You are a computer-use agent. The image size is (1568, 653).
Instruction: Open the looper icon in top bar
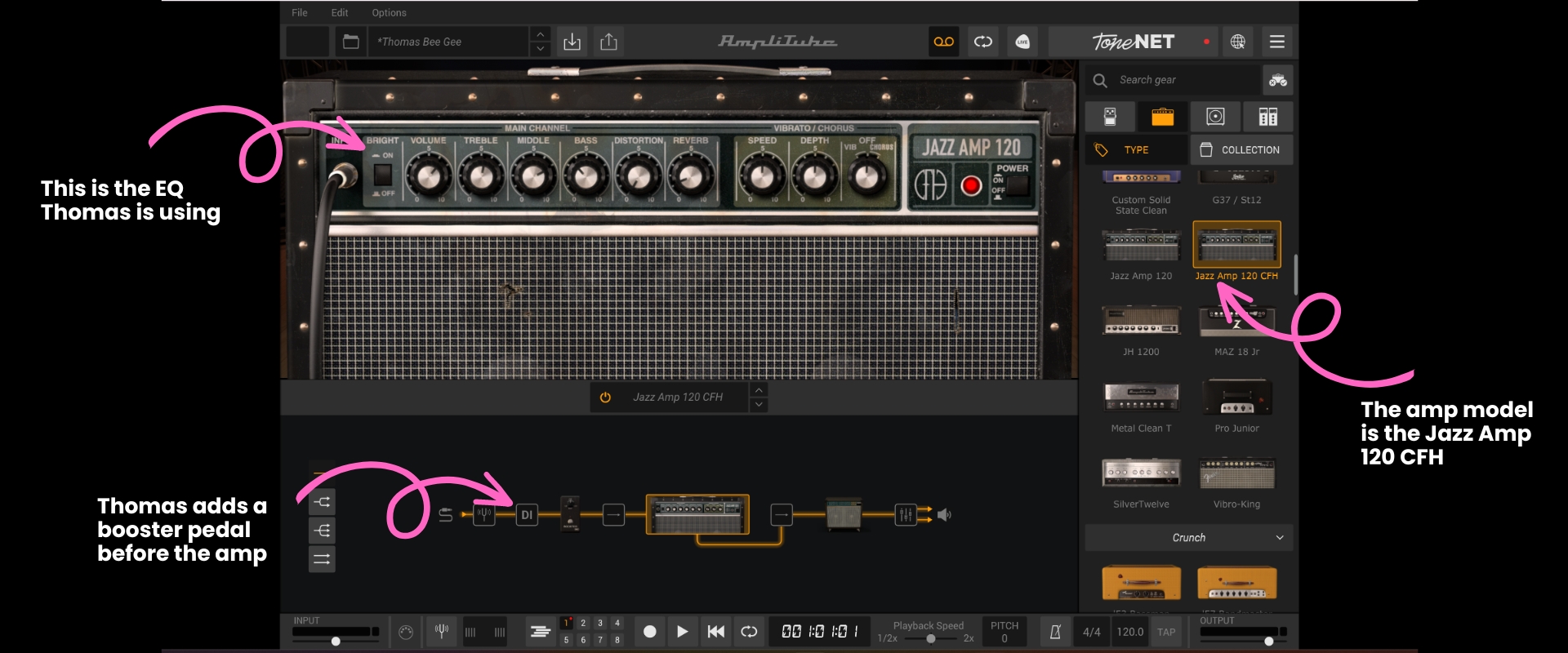coord(983,42)
